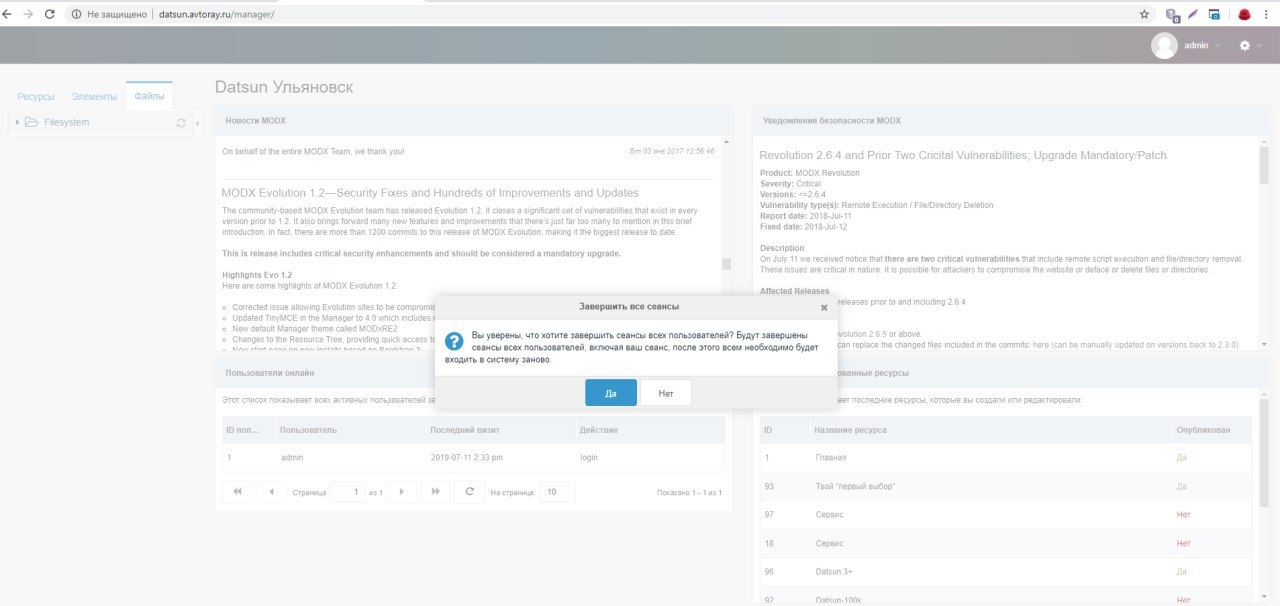The height and width of the screenshot is (606, 1280).
Task: Select Твой "первый выбор" resource row
Action: (1005, 486)
